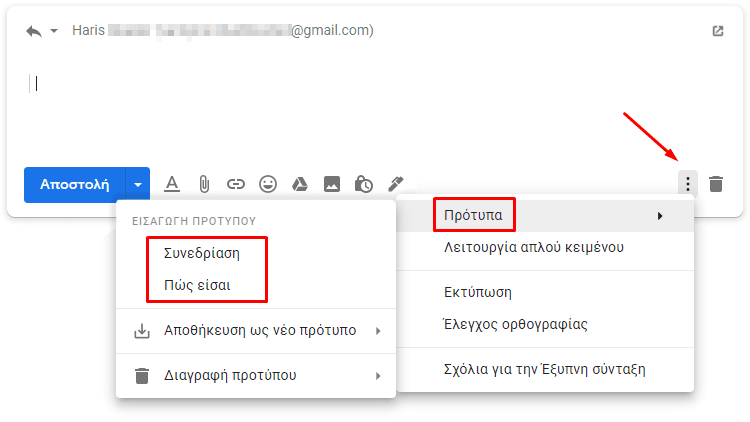
Task: Expand the arrow next to Πρότυπα
Action: coord(660,216)
